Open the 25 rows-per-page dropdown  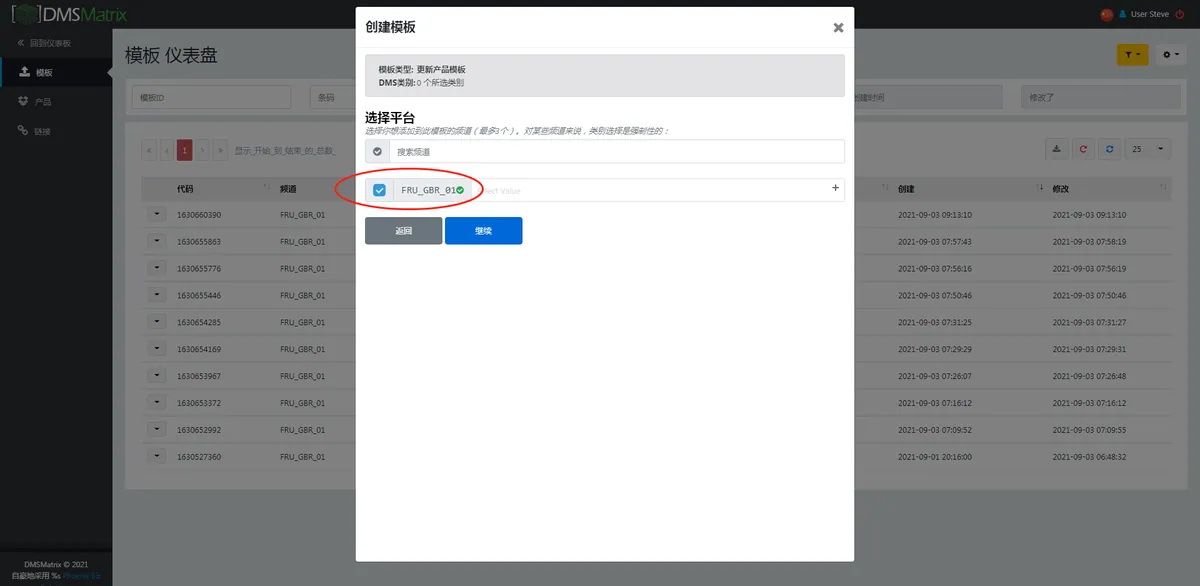point(1148,149)
